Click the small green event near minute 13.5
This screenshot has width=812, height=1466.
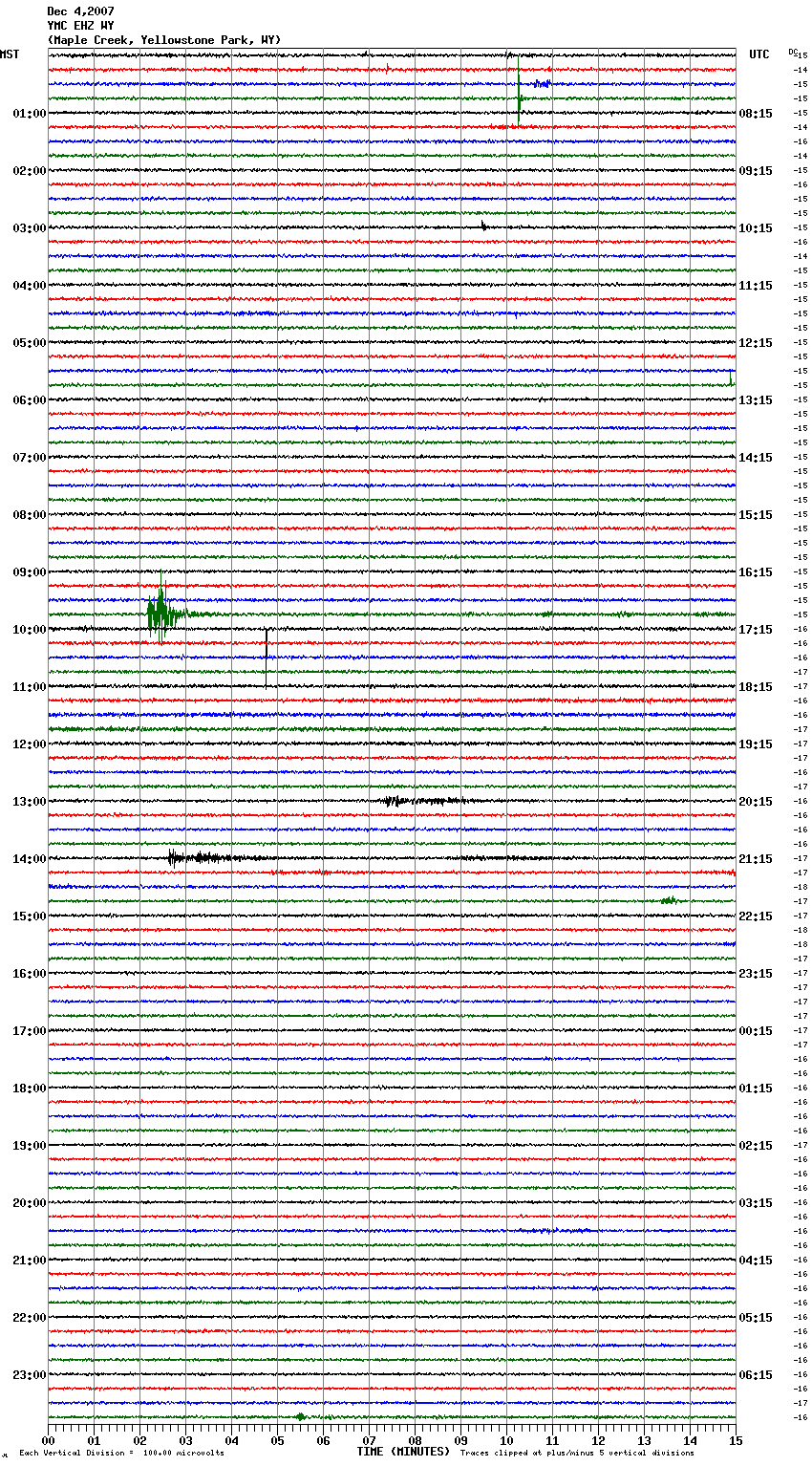pos(670,900)
